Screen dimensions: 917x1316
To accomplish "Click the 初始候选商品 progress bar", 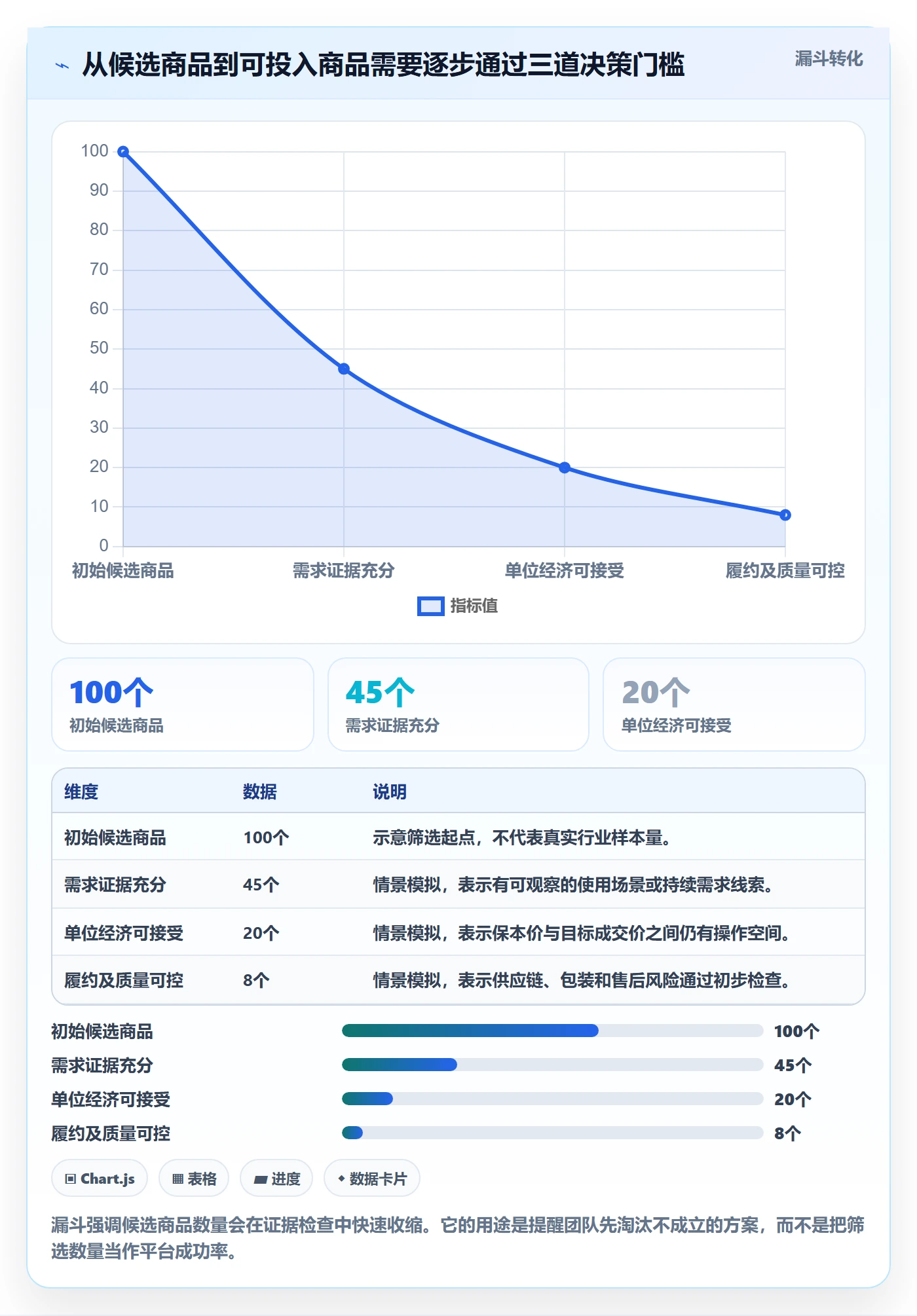I will (x=552, y=1031).
